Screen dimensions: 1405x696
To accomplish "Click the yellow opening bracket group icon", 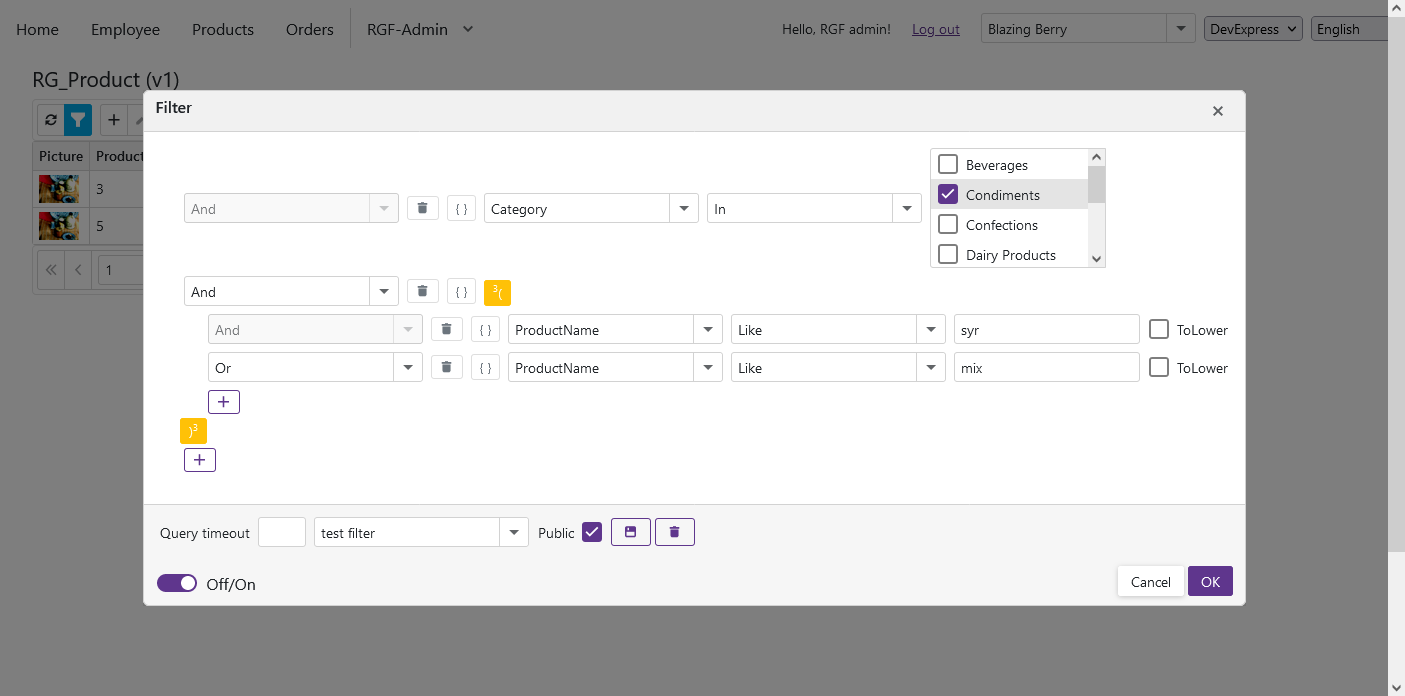I will coord(497,292).
